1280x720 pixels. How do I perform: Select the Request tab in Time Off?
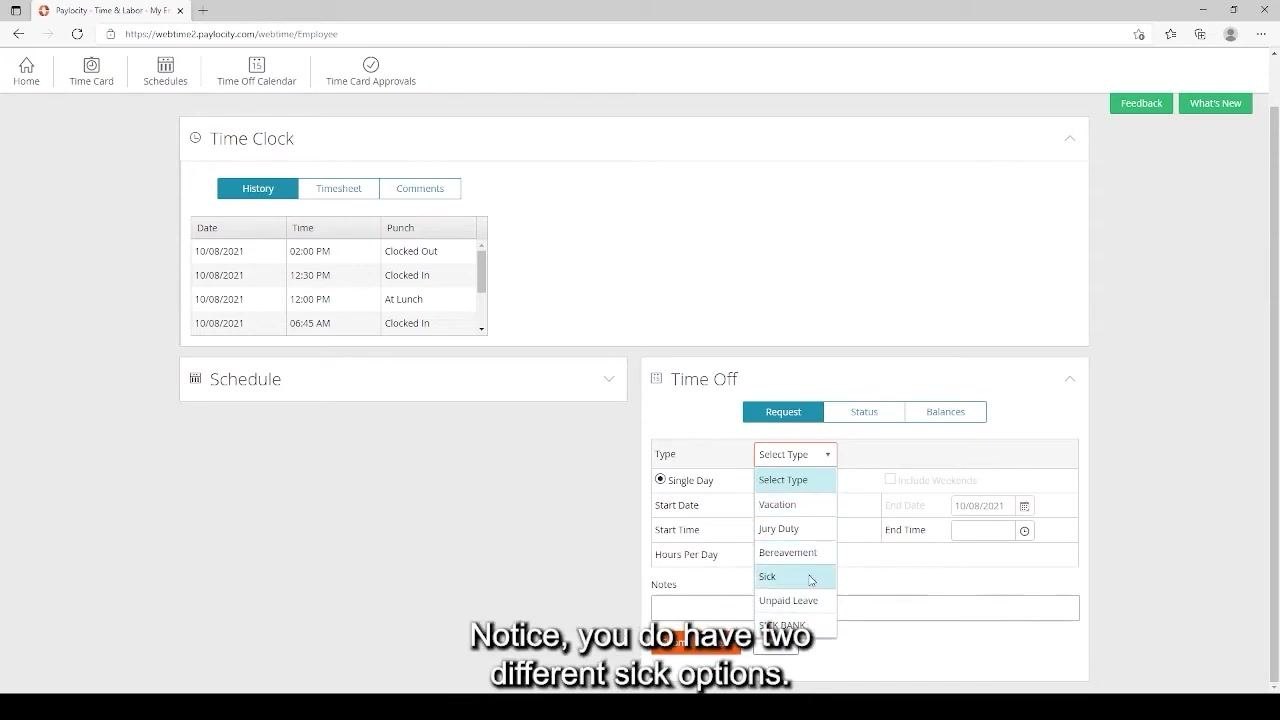coord(783,412)
